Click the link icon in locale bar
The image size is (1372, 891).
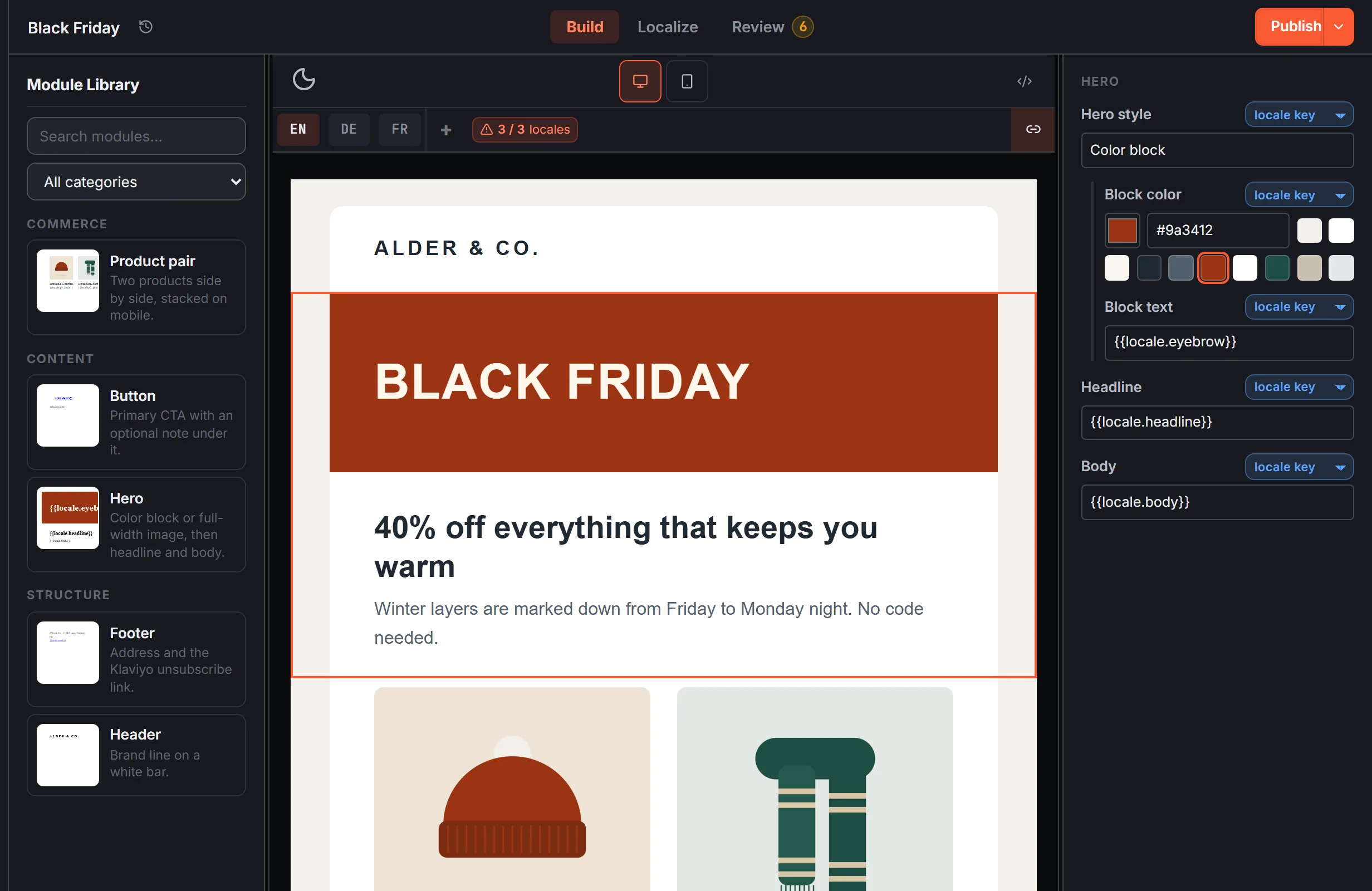(1032, 129)
